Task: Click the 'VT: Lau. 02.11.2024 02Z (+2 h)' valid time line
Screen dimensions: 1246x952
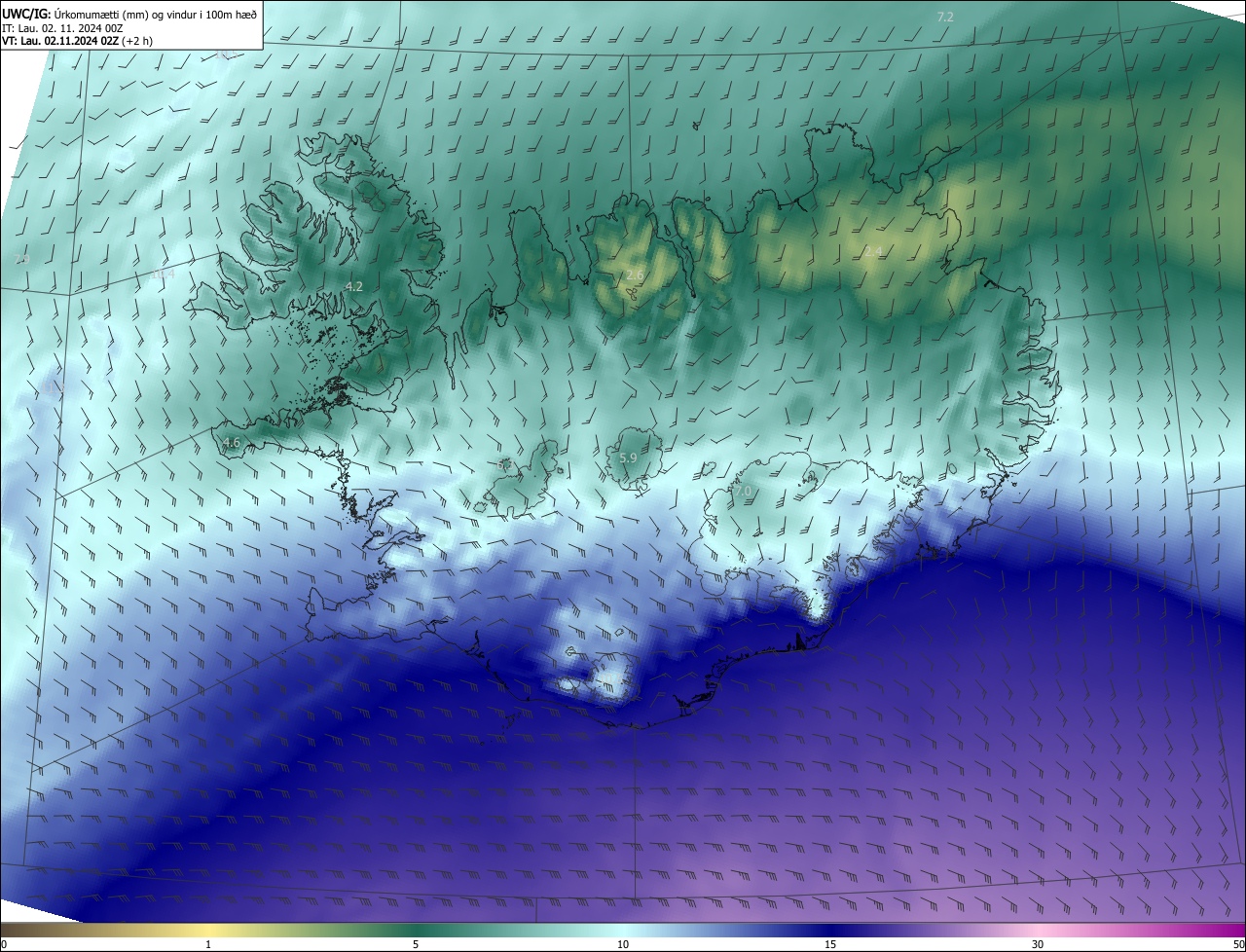Action: pyautogui.click(x=77, y=41)
